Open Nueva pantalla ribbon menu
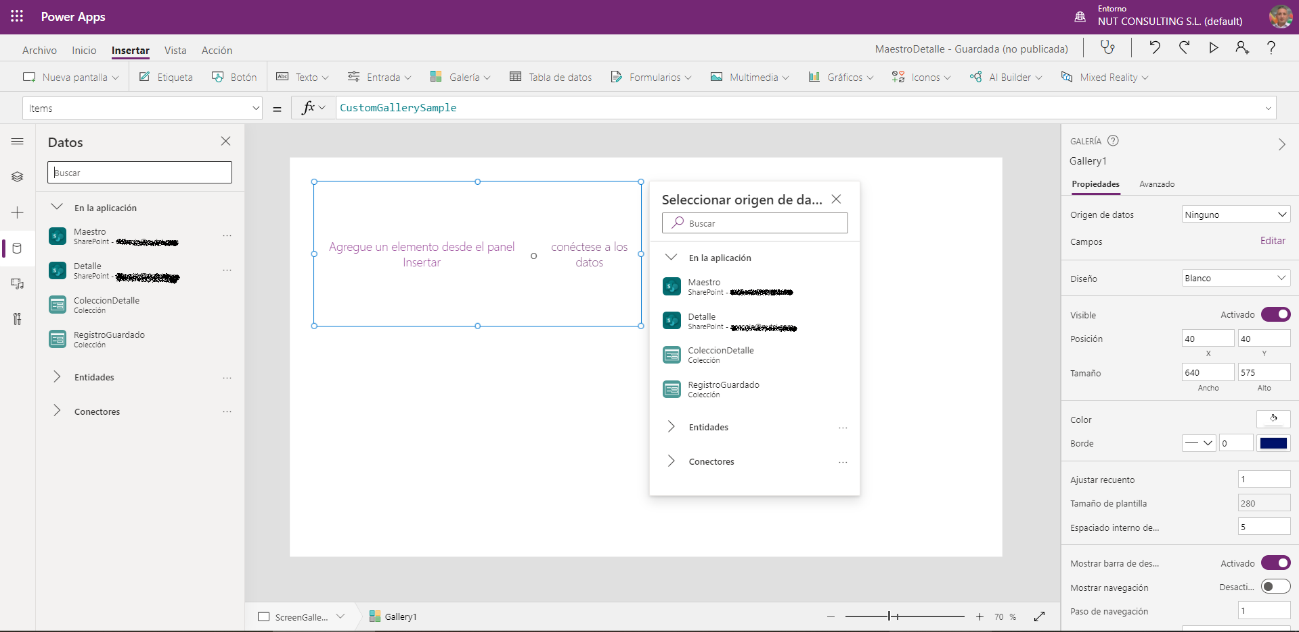The width and height of the screenshot is (1299, 632). [71, 77]
